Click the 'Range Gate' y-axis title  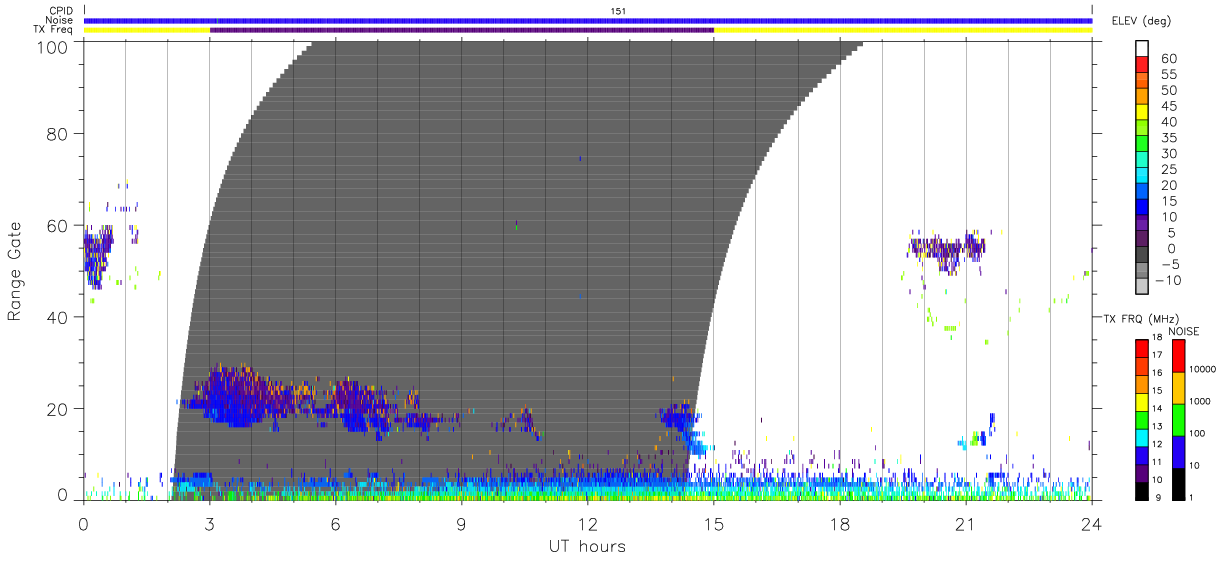[15, 271]
